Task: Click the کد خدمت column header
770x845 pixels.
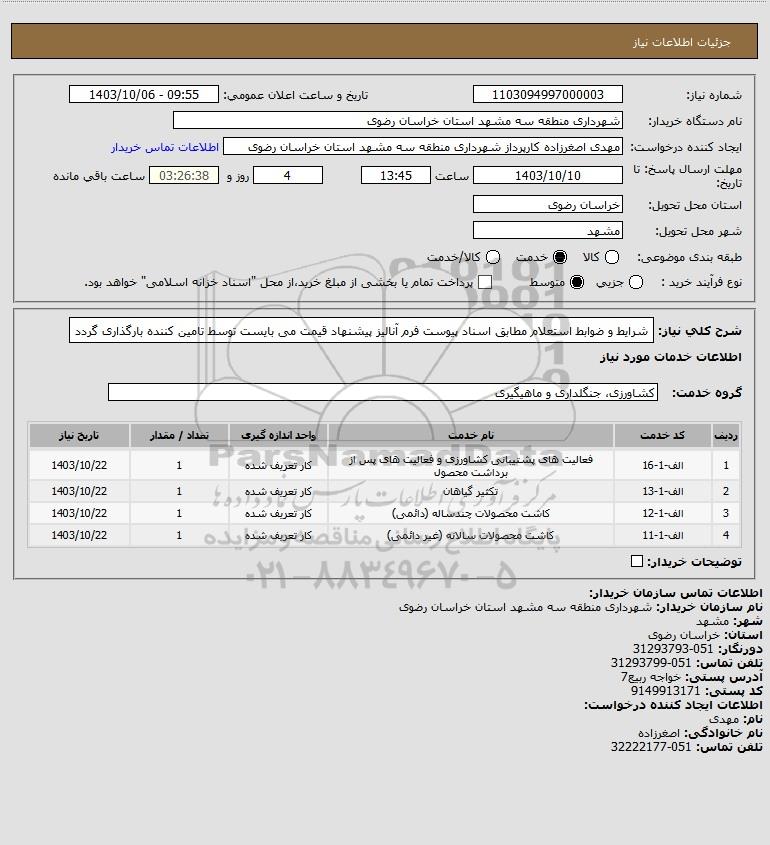Action: tap(662, 435)
